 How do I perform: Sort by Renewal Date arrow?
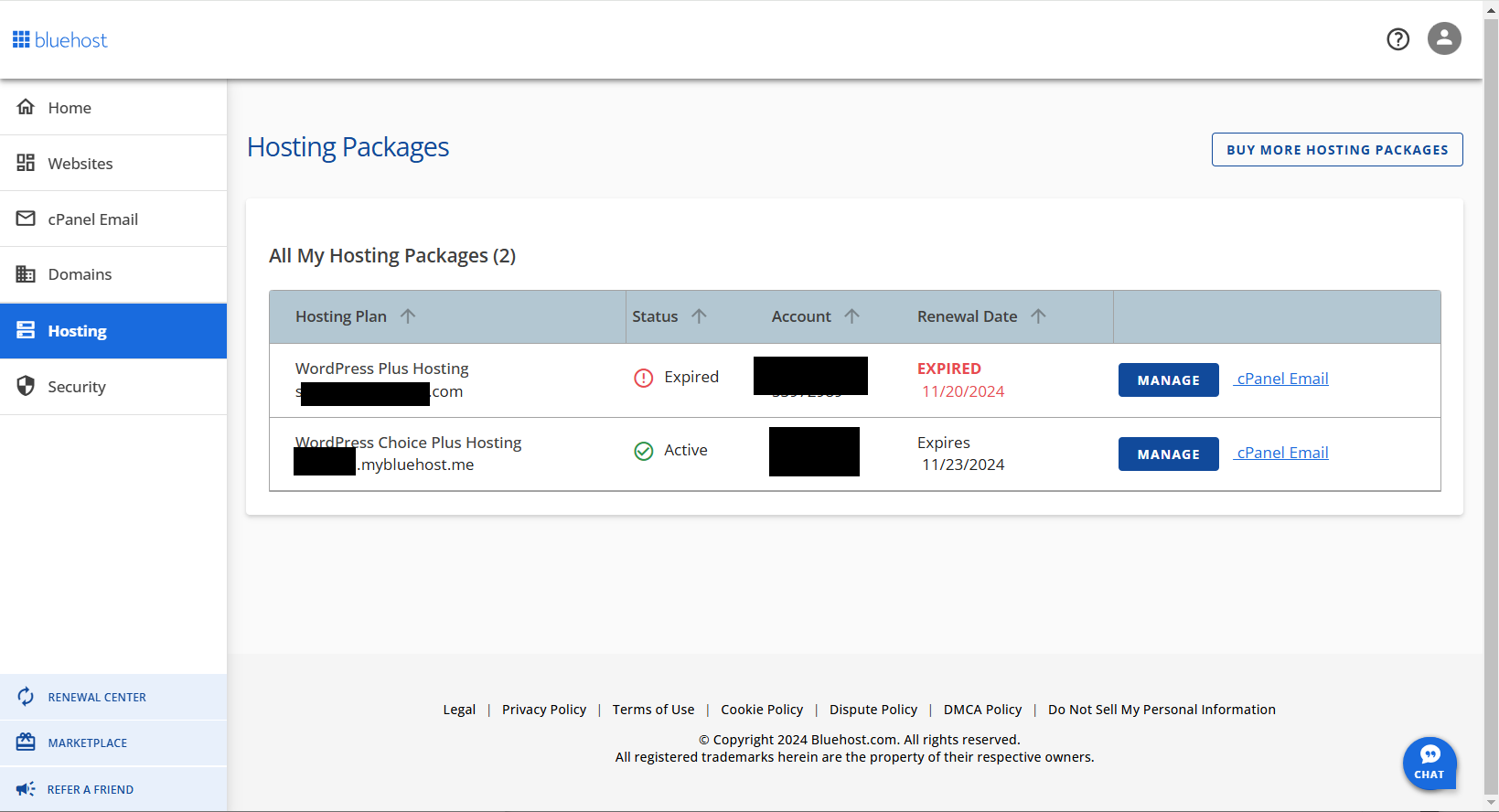point(1038,316)
